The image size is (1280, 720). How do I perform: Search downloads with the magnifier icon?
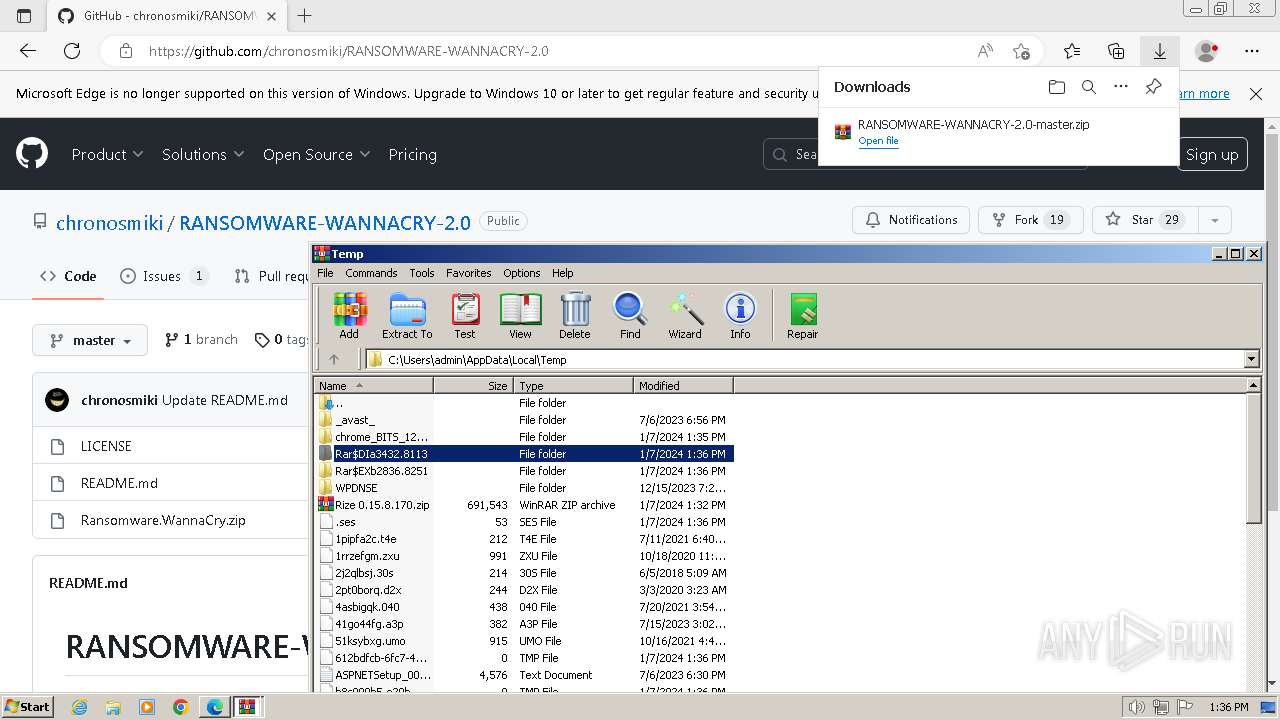pyautogui.click(x=1089, y=87)
